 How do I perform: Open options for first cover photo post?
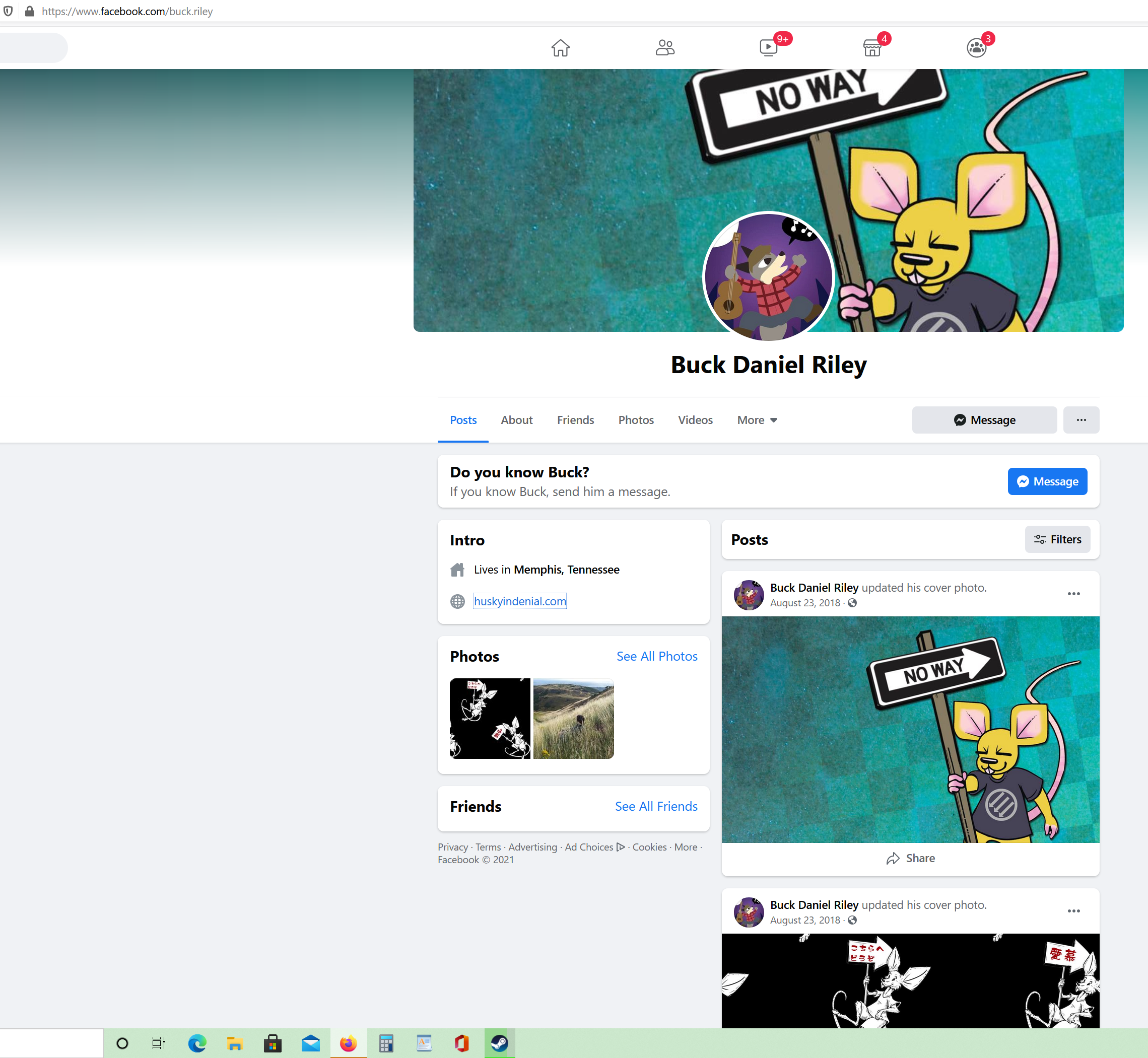tap(1073, 594)
